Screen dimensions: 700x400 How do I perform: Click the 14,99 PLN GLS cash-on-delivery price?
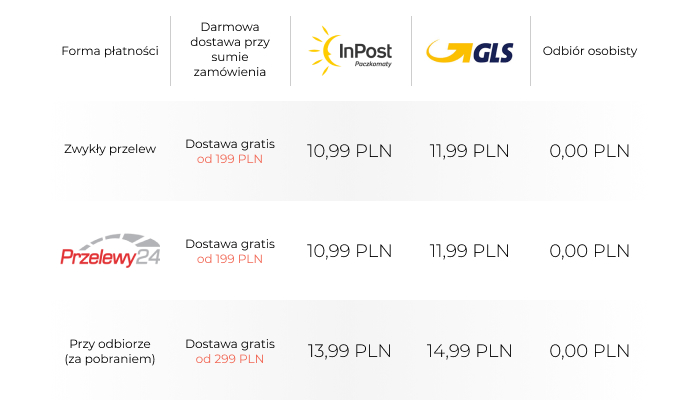(469, 351)
